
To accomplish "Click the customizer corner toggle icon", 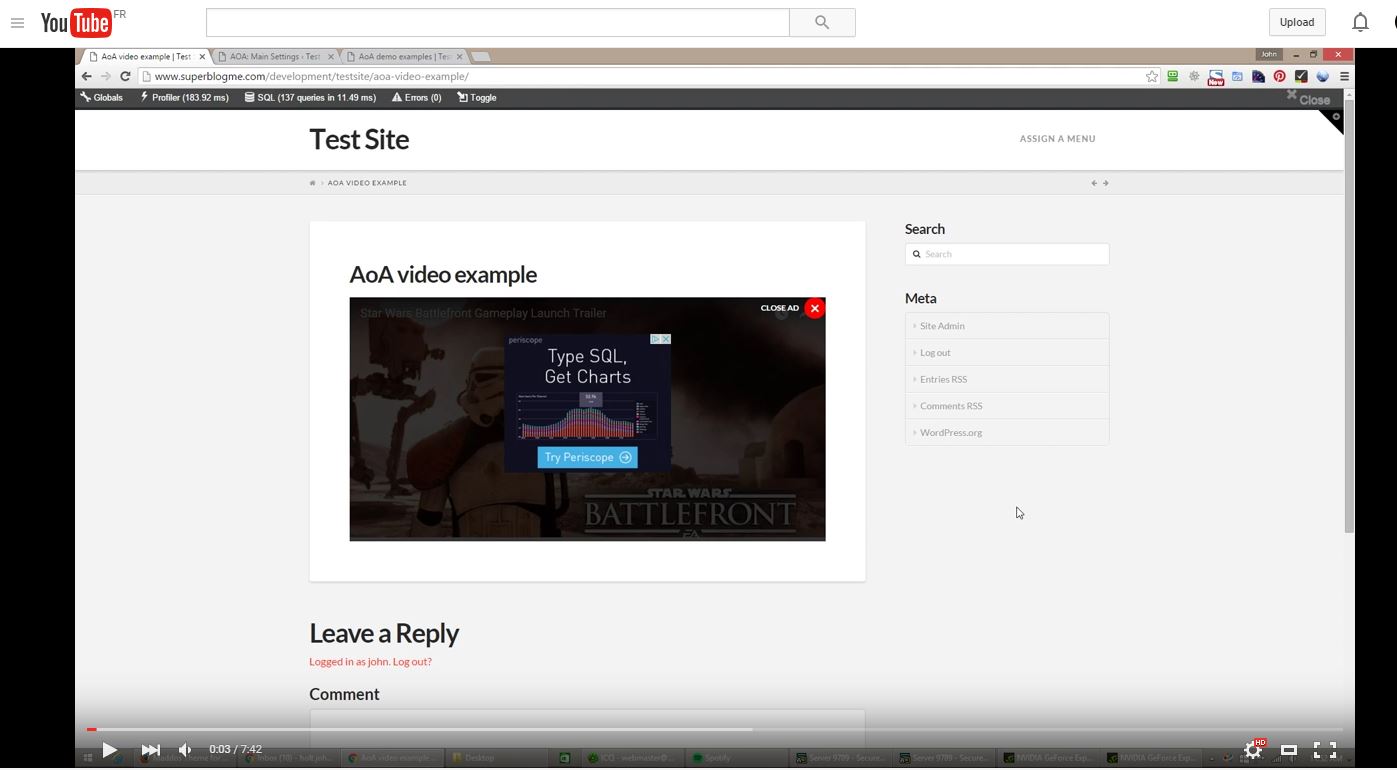I will pos(1334,119).
